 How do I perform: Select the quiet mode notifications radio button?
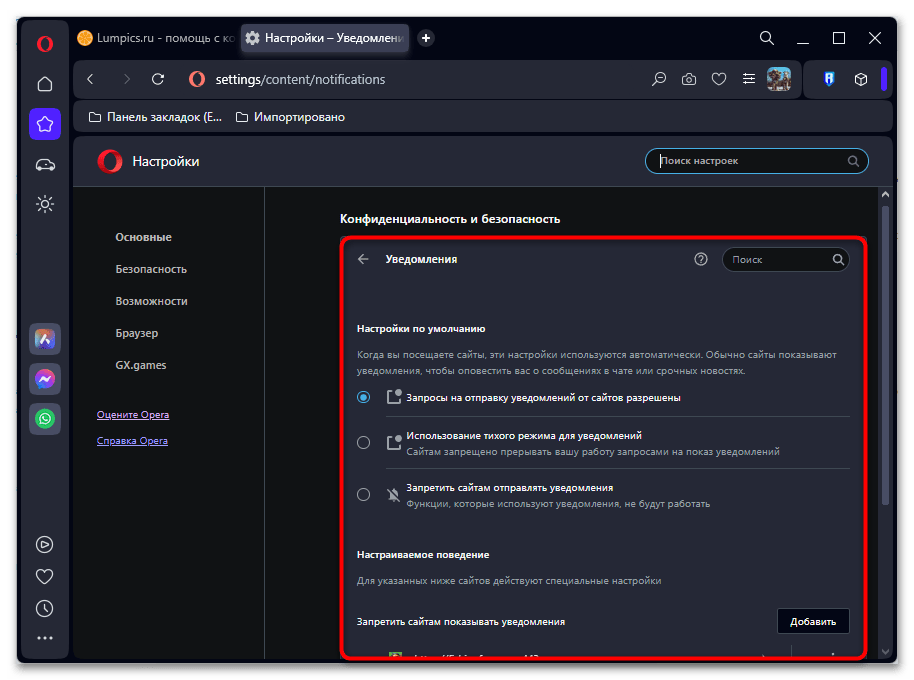[x=364, y=443]
